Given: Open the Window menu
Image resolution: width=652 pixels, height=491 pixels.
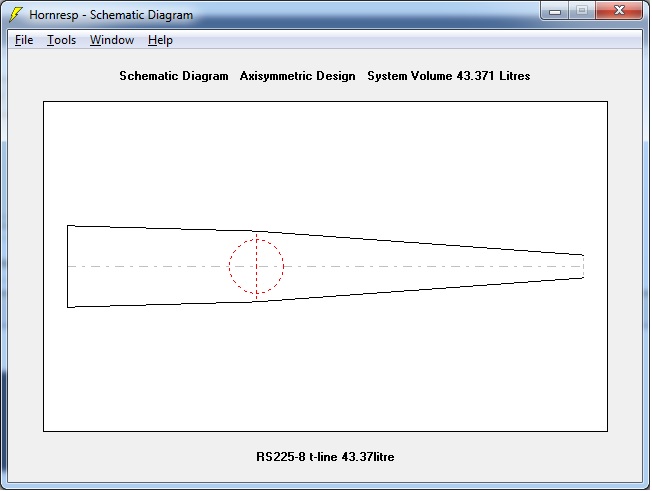Looking at the screenshot, I should pyautogui.click(x=112, y=40).
